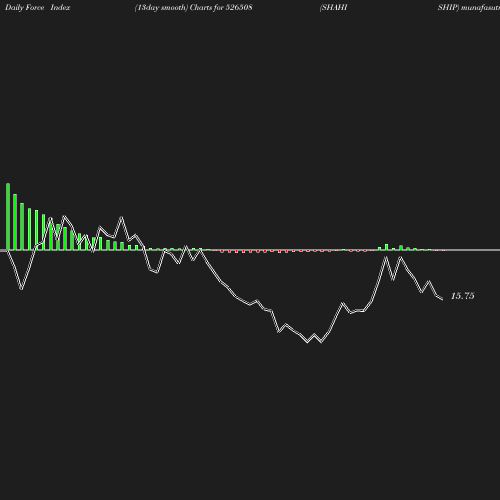Click the 15.75 value label
The image size is (500, 500).
click(462, 296)
